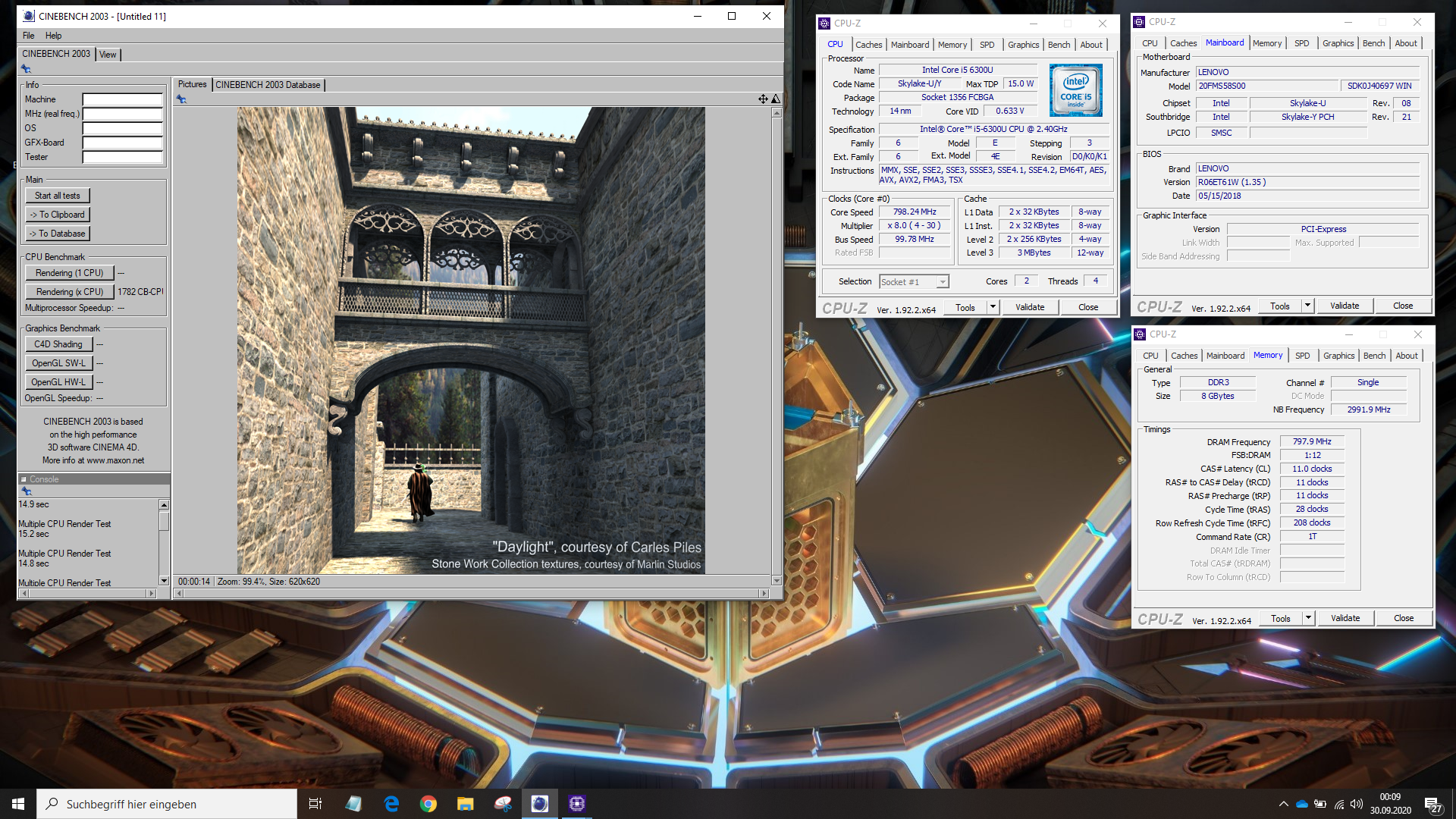Click the To Clipboard button
Image resolution: width=1456 pixels, height=819 pixels.
(58, 215)
